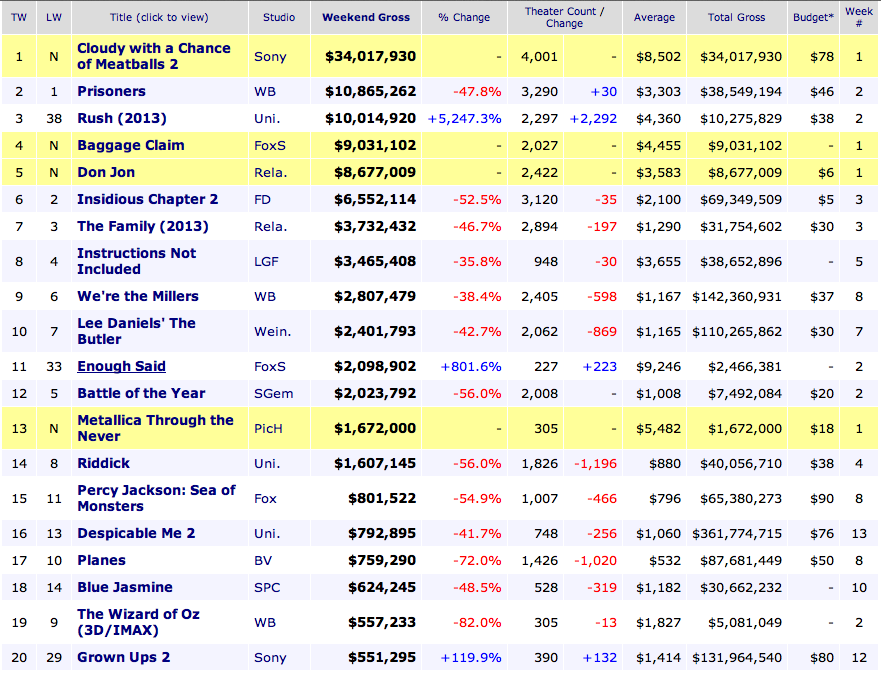Select total gross $361,774,715
The height and width of the screenshot is (674, 881).
point(737,534)
